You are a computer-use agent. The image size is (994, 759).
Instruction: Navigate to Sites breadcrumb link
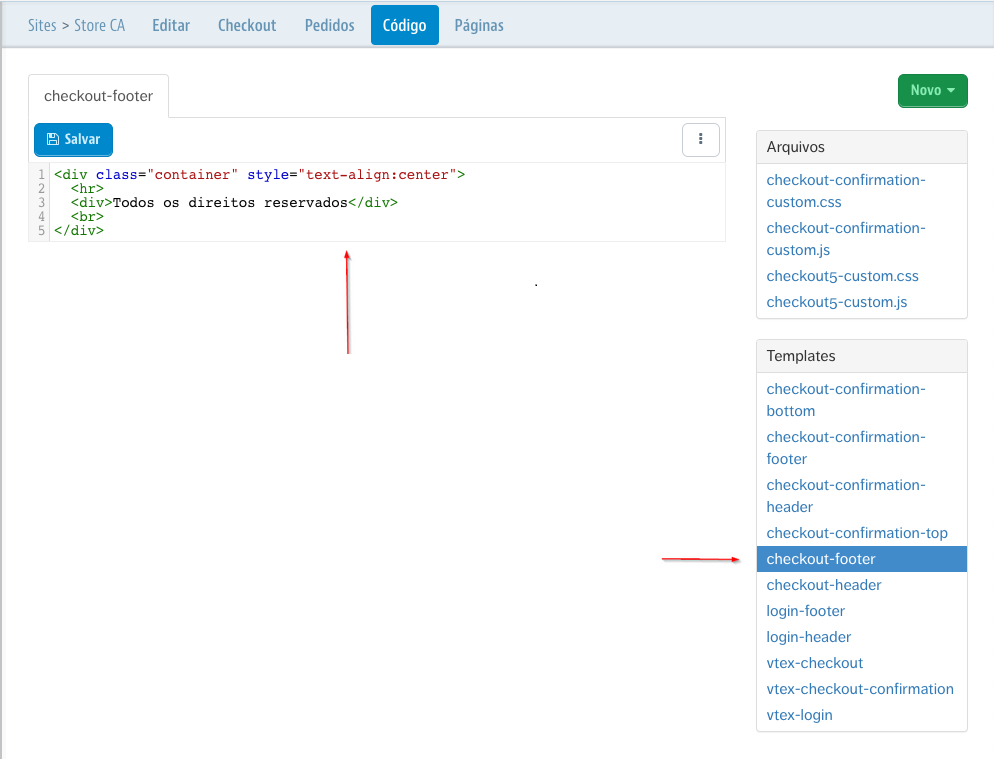[x=42, y=24]
